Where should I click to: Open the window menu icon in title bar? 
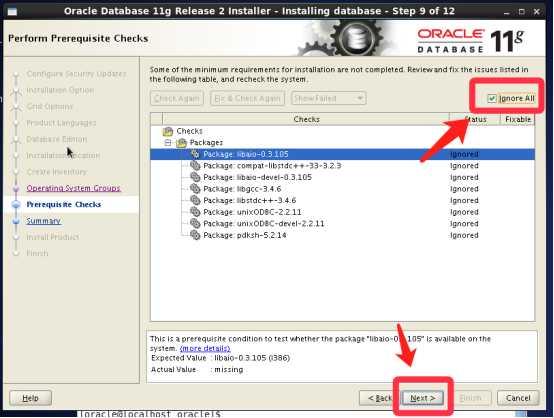click(x=12, y=12)
